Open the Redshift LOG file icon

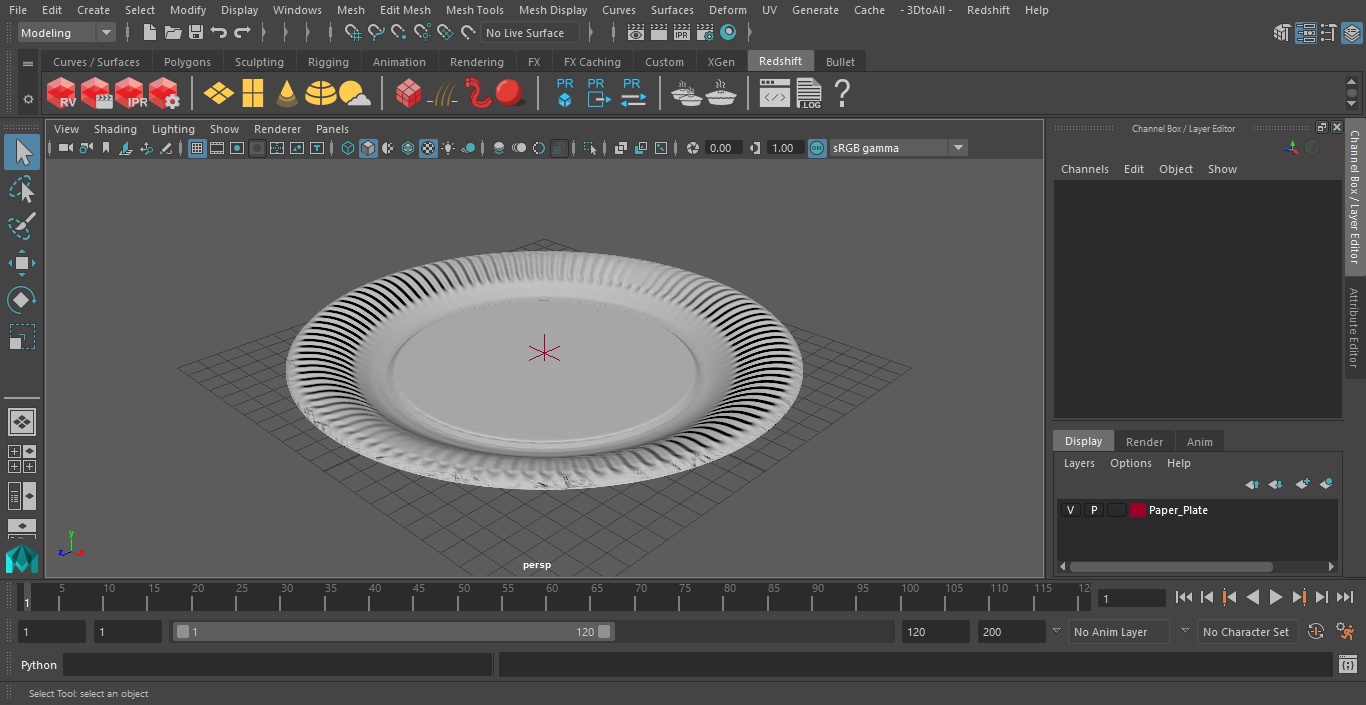pyautogui.click(x=808, y=93)
